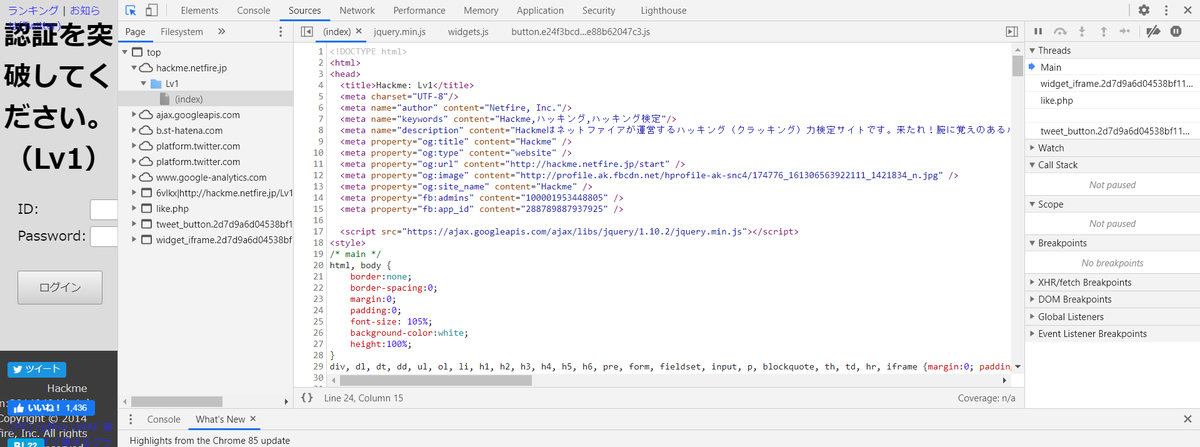Screen dimensions: 1200x447
Task: Expand tweet_button frame in file tree
Action: [x=135, y=224]
